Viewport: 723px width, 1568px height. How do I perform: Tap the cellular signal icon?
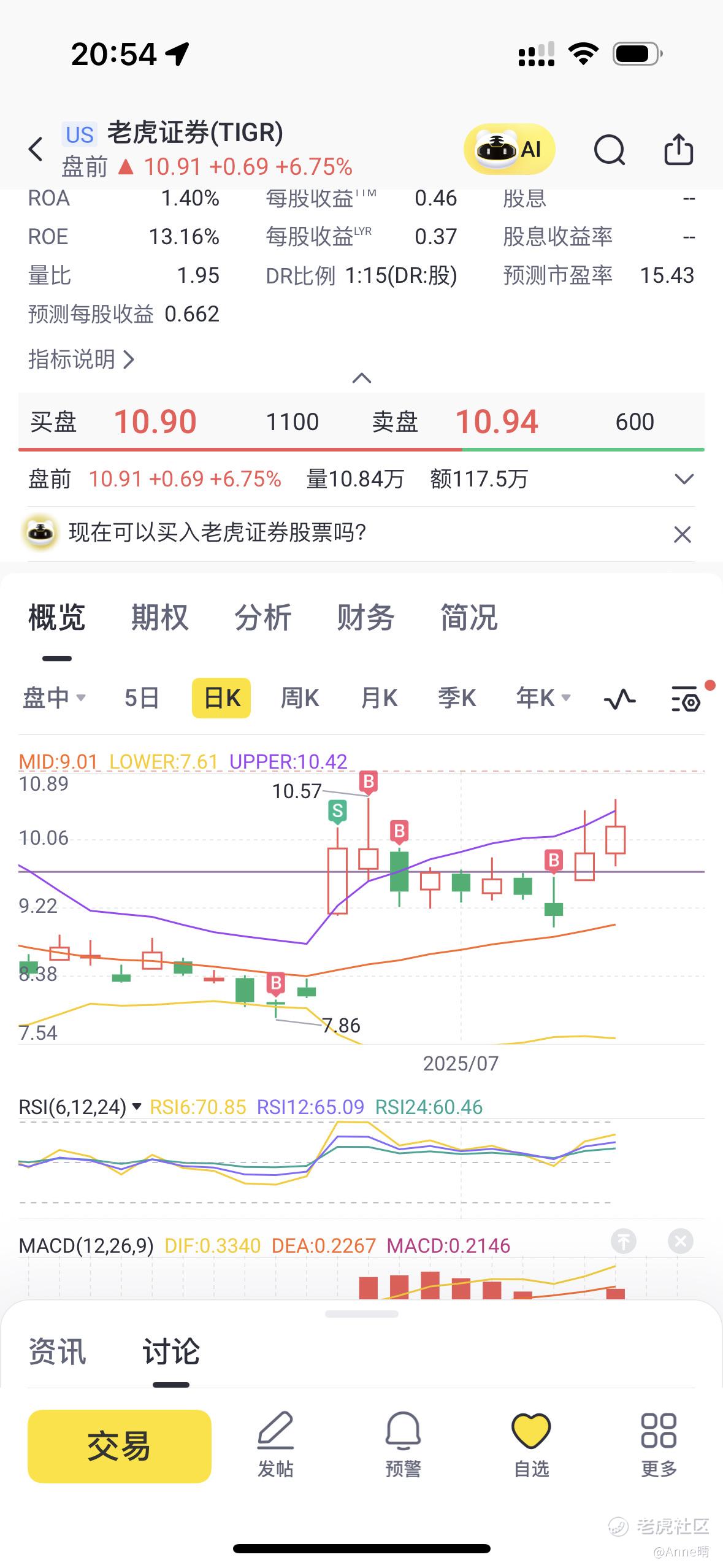click(x=537, y=54)
